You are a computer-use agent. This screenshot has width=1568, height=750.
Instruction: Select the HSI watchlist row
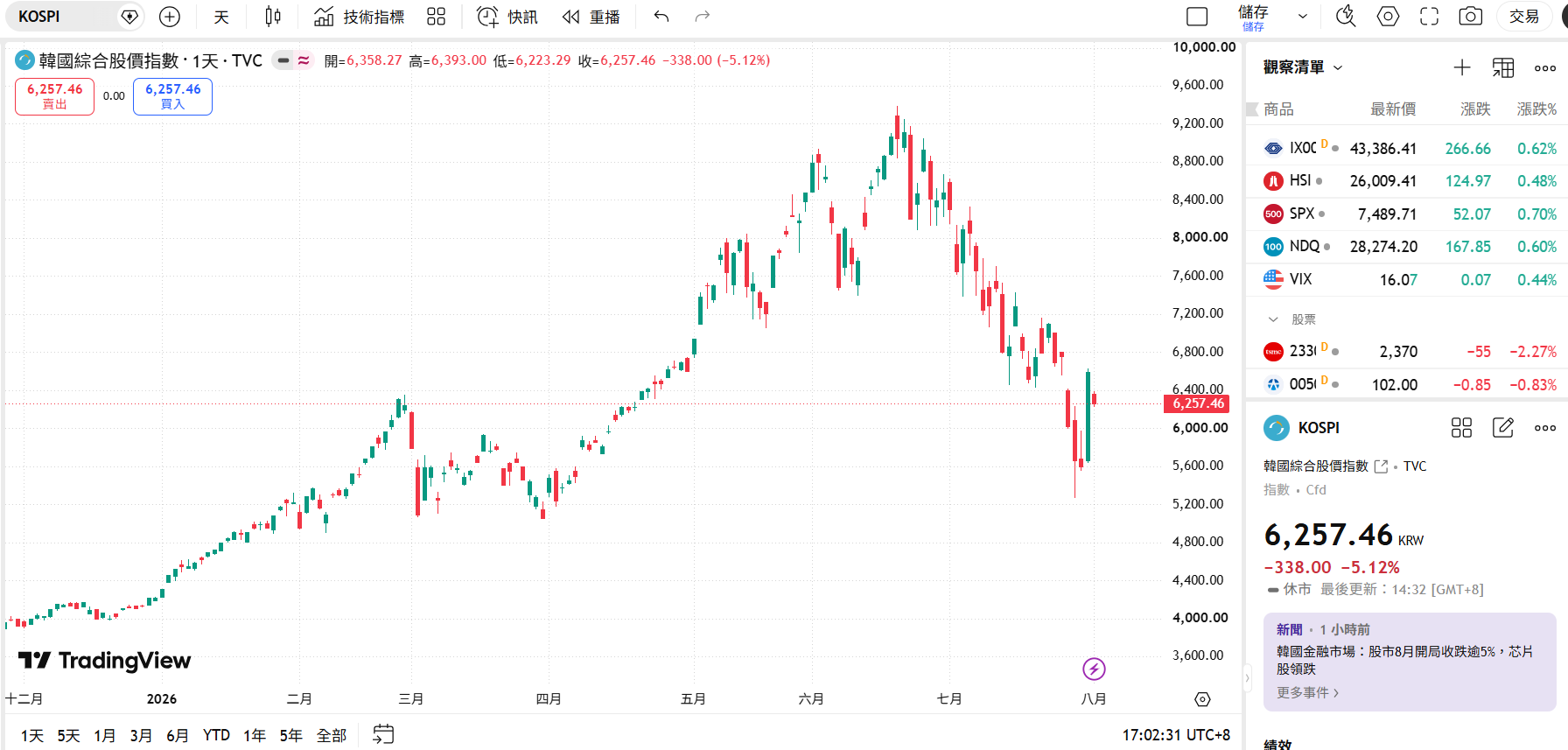tap(1407, 181)
